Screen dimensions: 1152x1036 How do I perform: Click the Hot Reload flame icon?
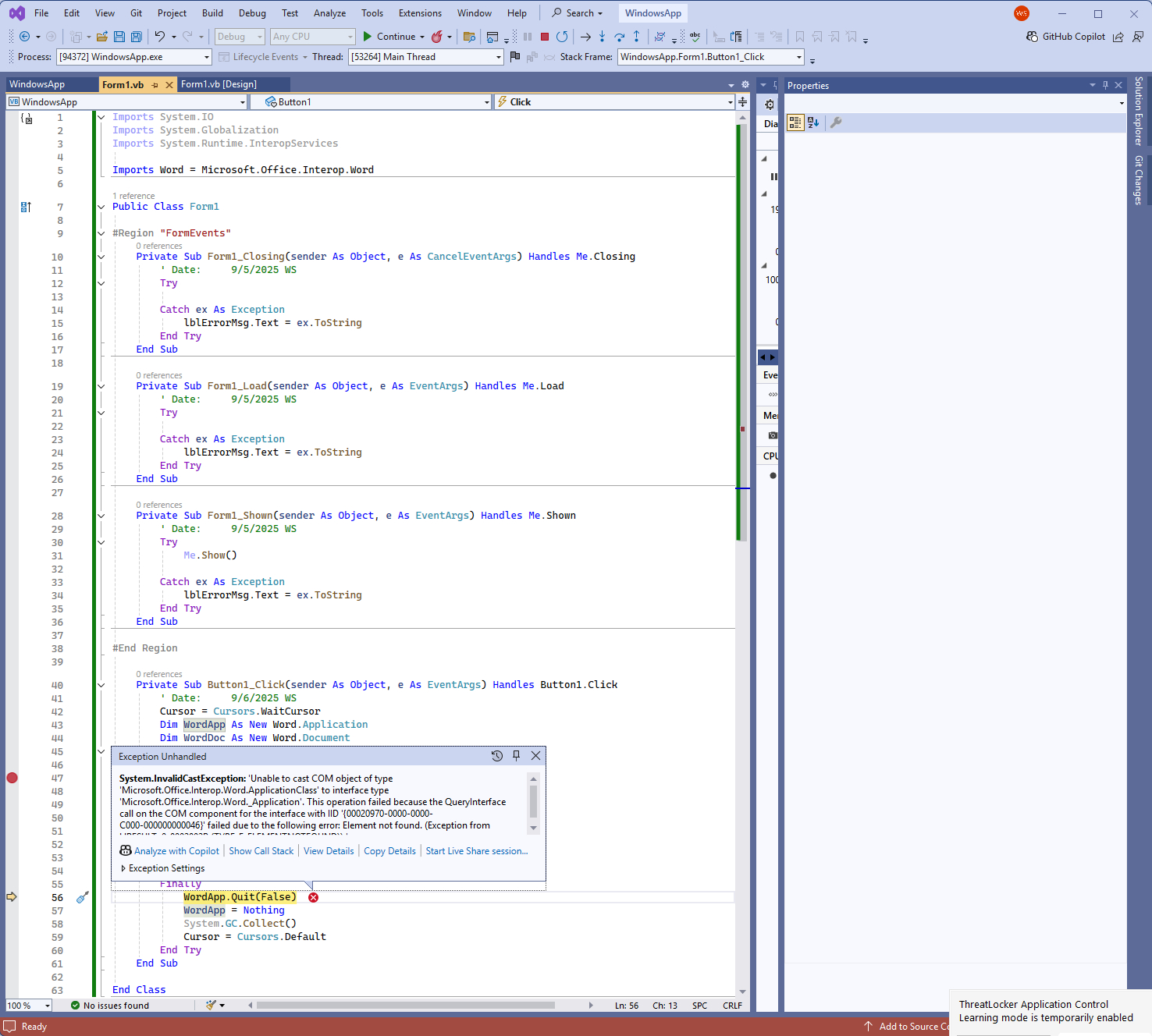point(437,37)
